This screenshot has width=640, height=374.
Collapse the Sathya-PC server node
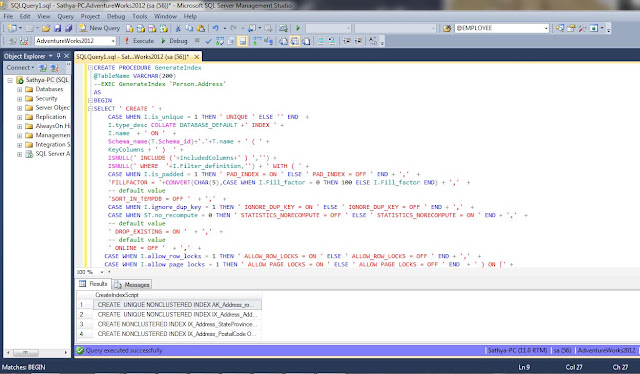click(x=10, y=80)
